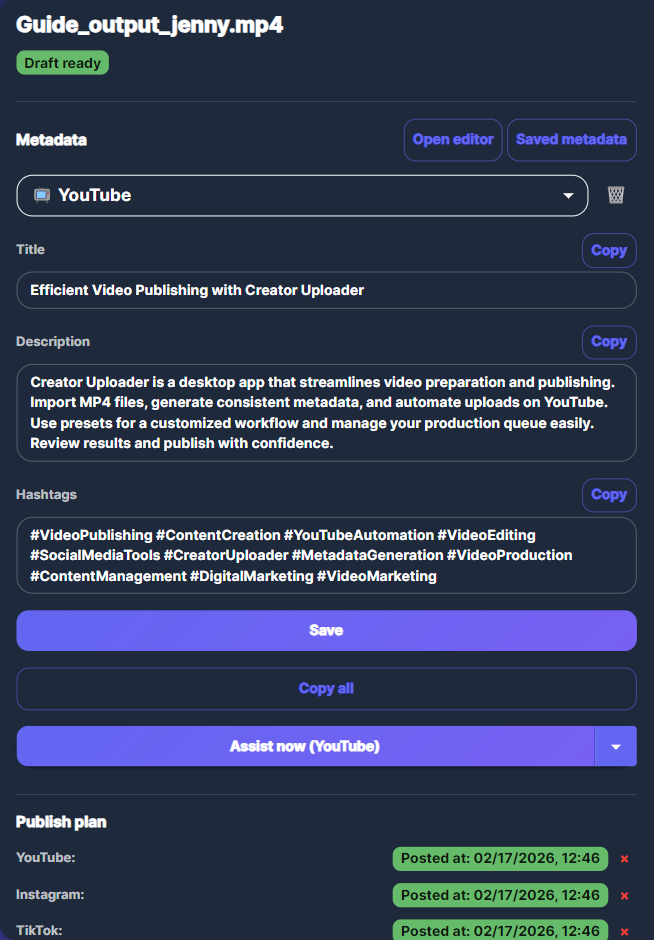Copy the Title field

tap(608, 250)
